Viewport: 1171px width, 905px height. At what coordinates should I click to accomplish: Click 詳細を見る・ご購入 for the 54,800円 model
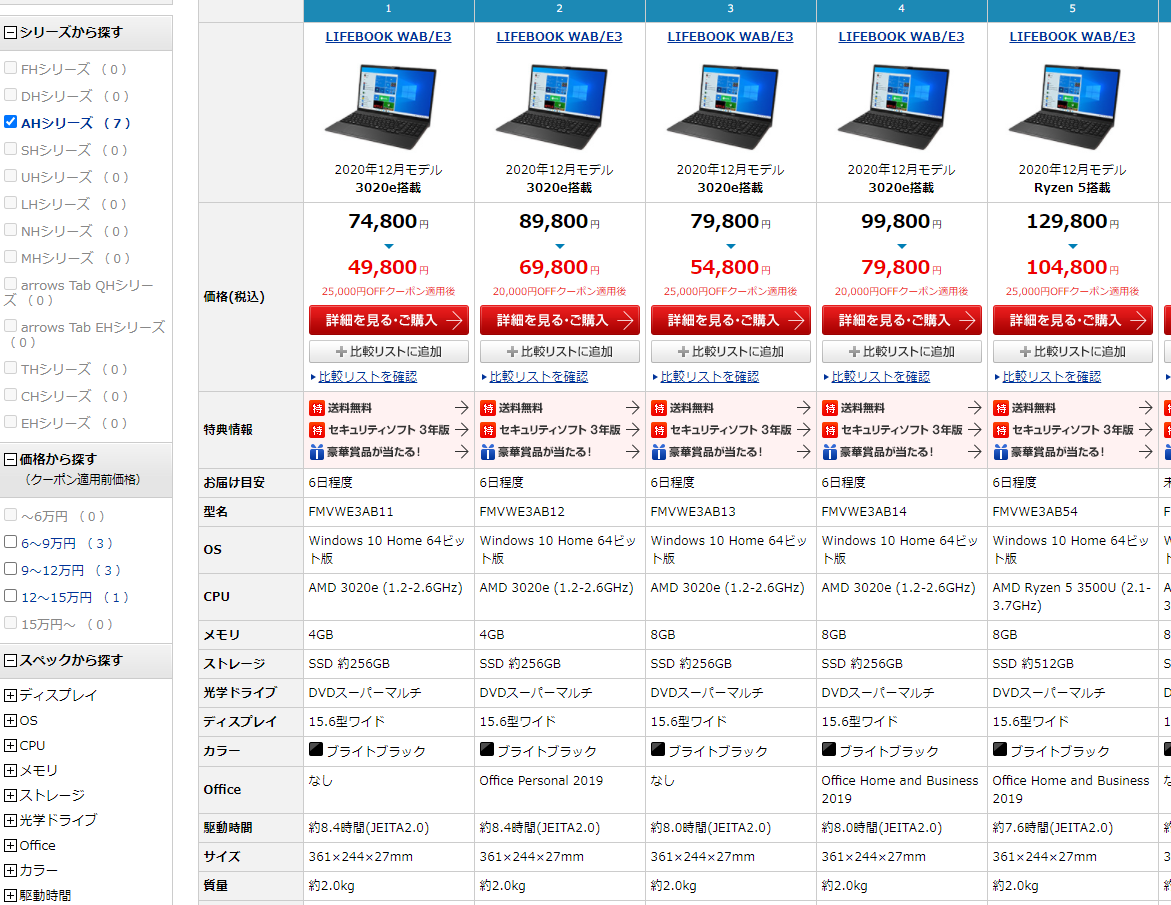point(731,320)
